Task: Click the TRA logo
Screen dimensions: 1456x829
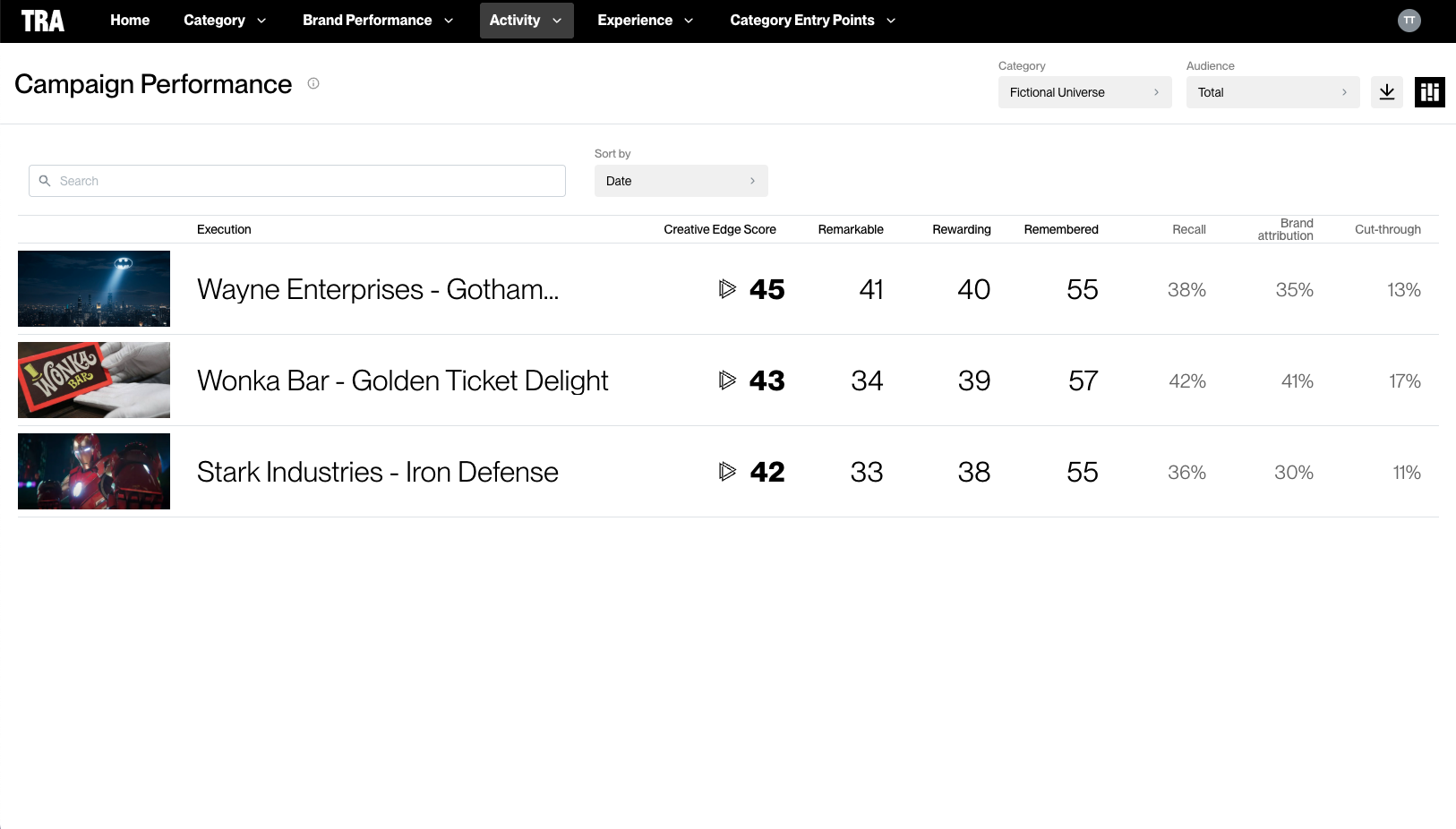Action: tap(43, 21)
